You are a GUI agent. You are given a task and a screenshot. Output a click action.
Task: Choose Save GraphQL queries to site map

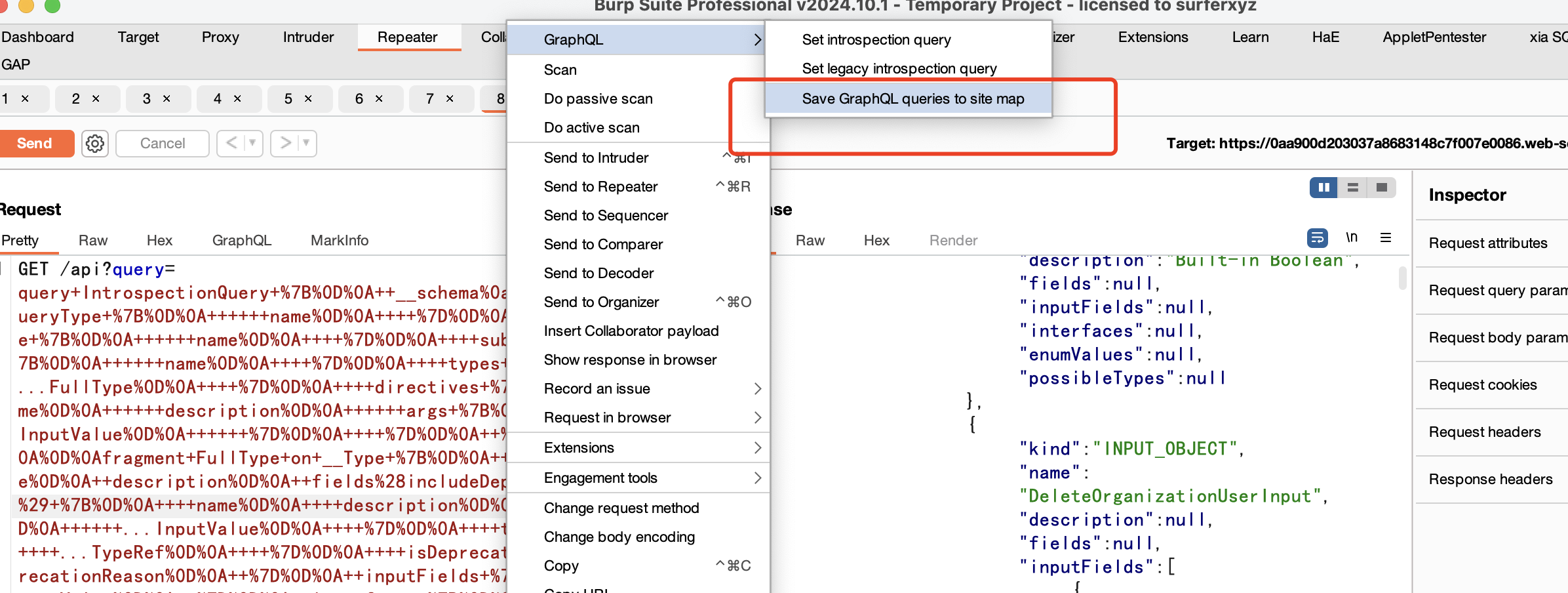point(912,98)
